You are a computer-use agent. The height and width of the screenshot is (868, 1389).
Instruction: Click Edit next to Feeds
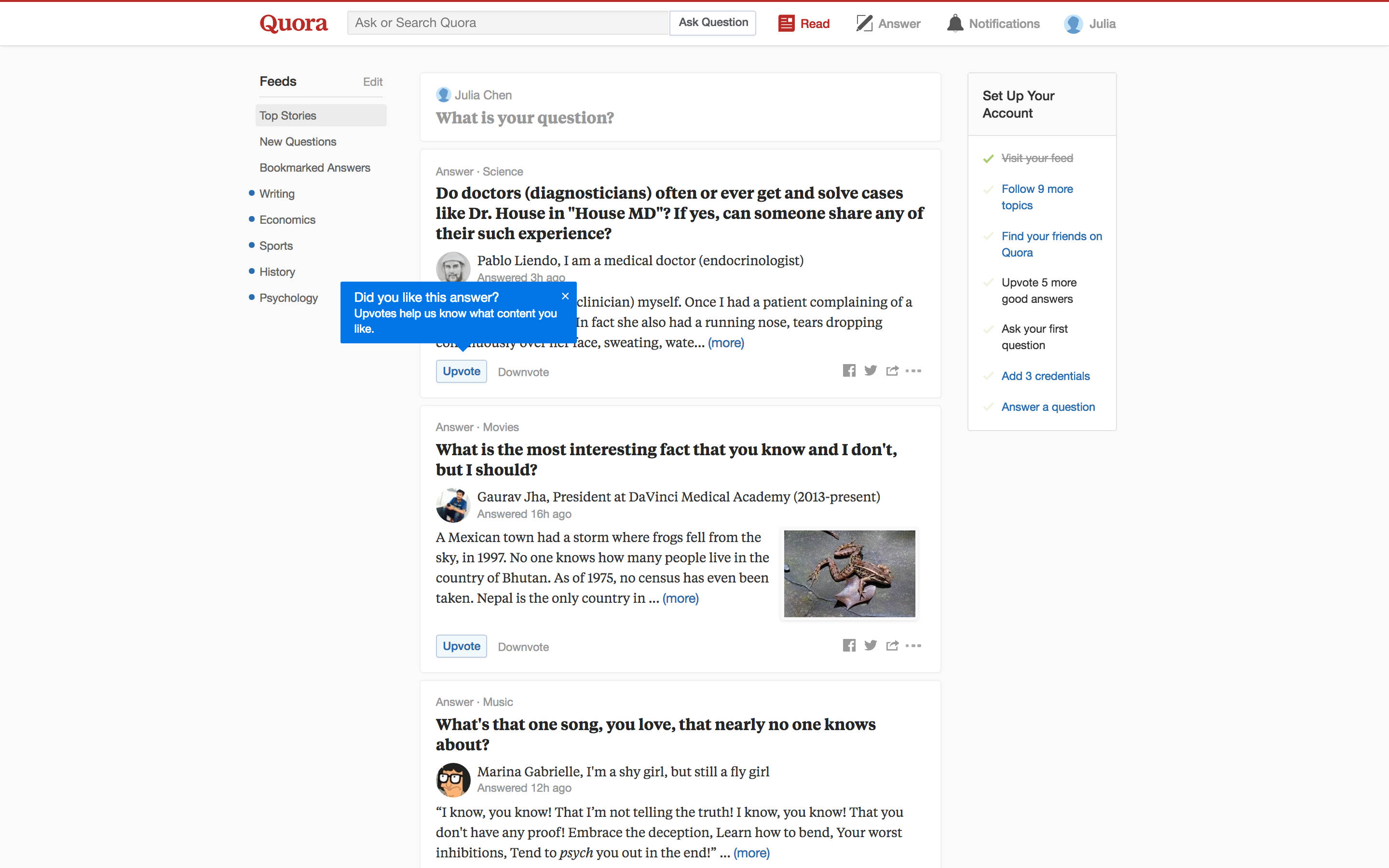[372, 81]
